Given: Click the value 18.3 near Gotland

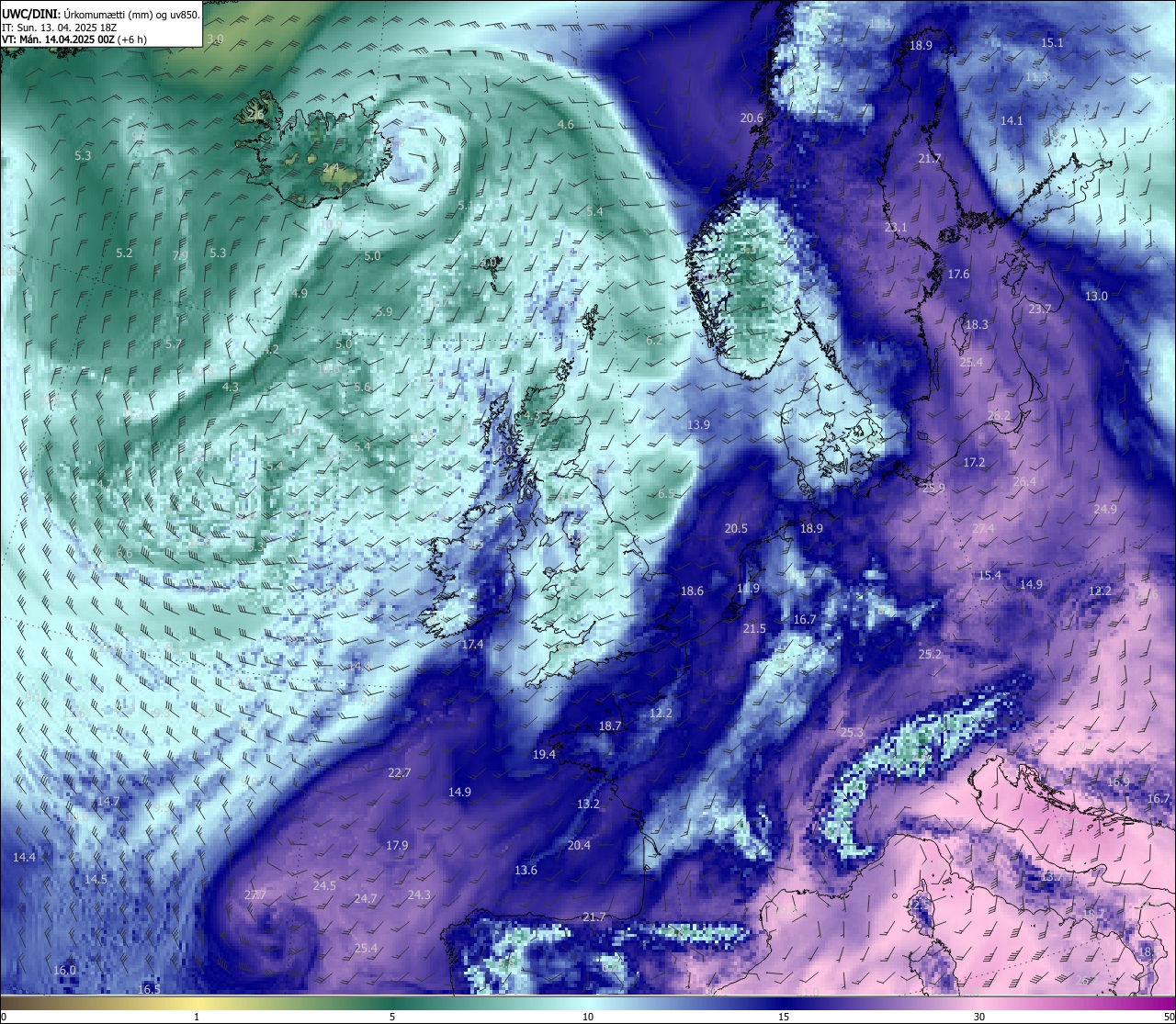Looking at the screenshot, I should click(977, 325).
